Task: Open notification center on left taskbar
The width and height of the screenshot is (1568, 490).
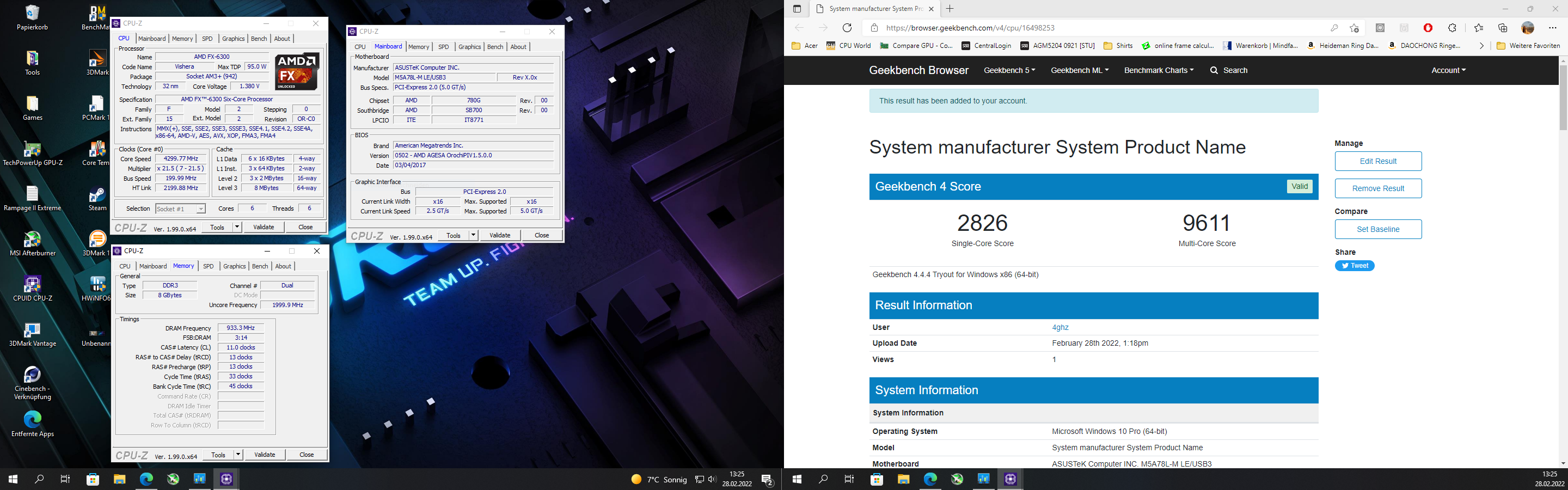Action: [x=767, y=479]
